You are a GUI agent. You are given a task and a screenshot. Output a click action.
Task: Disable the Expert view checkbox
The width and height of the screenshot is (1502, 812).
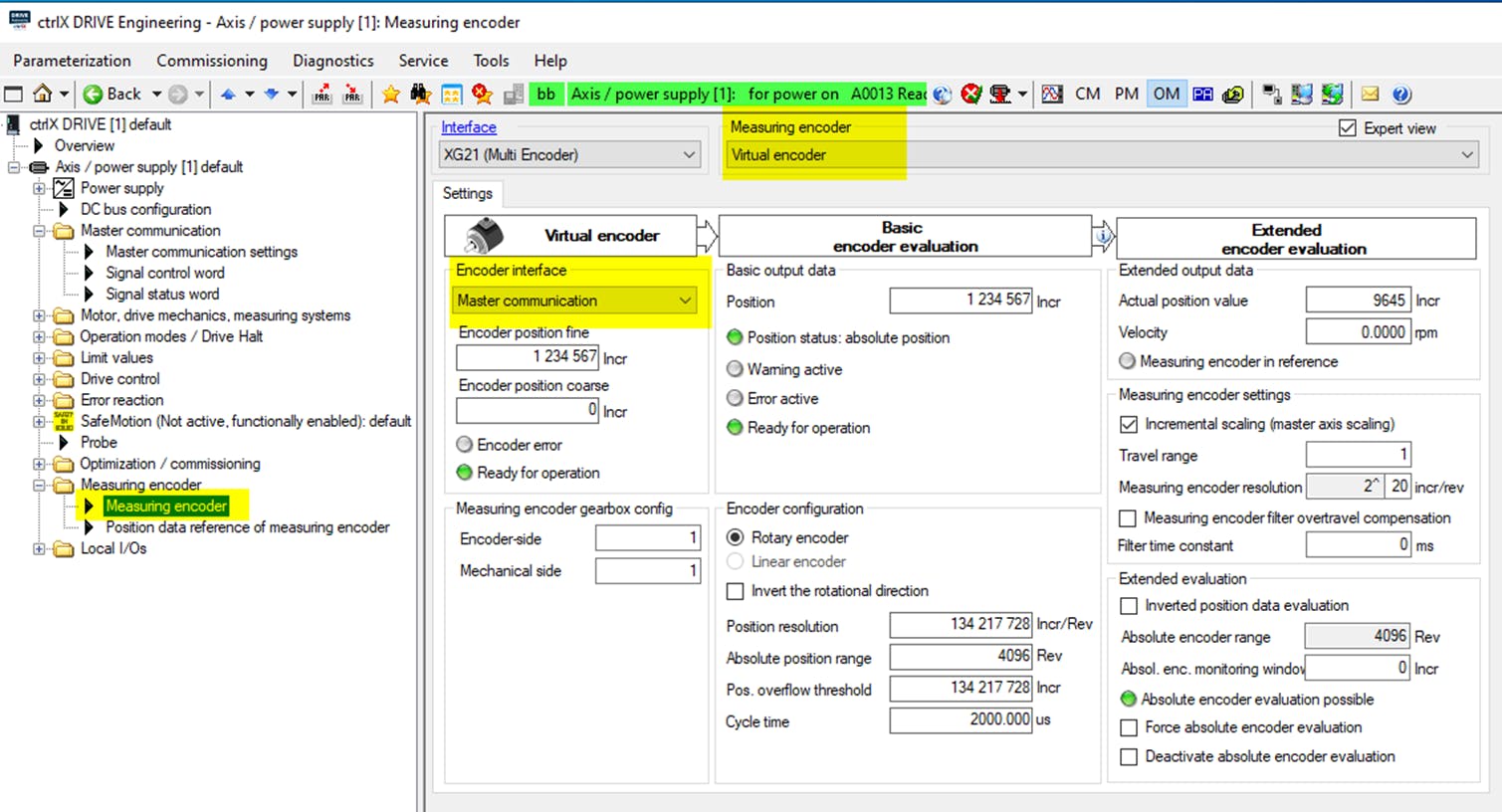pos(1347,128)
